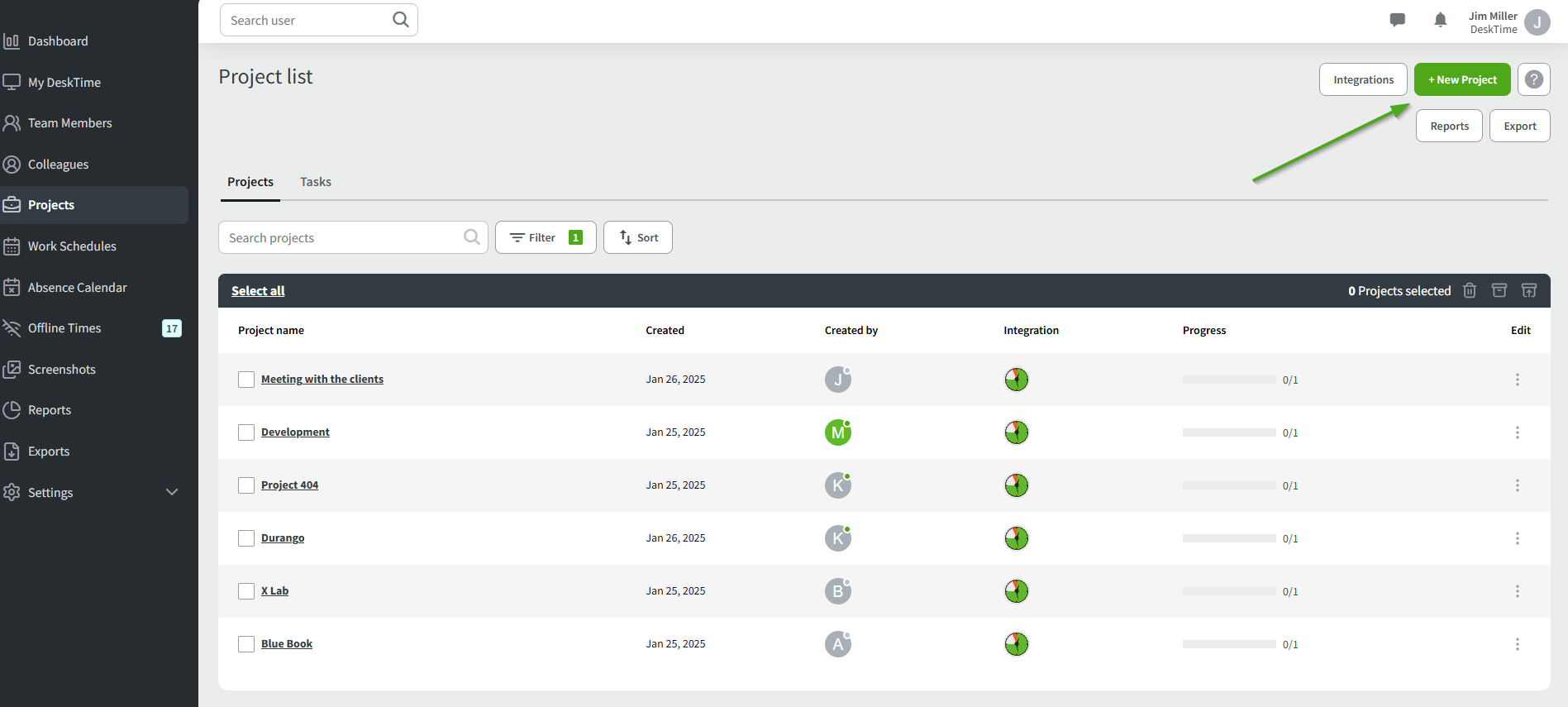
Task: Click the notifications bell icon
Action: coord(1440,21)
